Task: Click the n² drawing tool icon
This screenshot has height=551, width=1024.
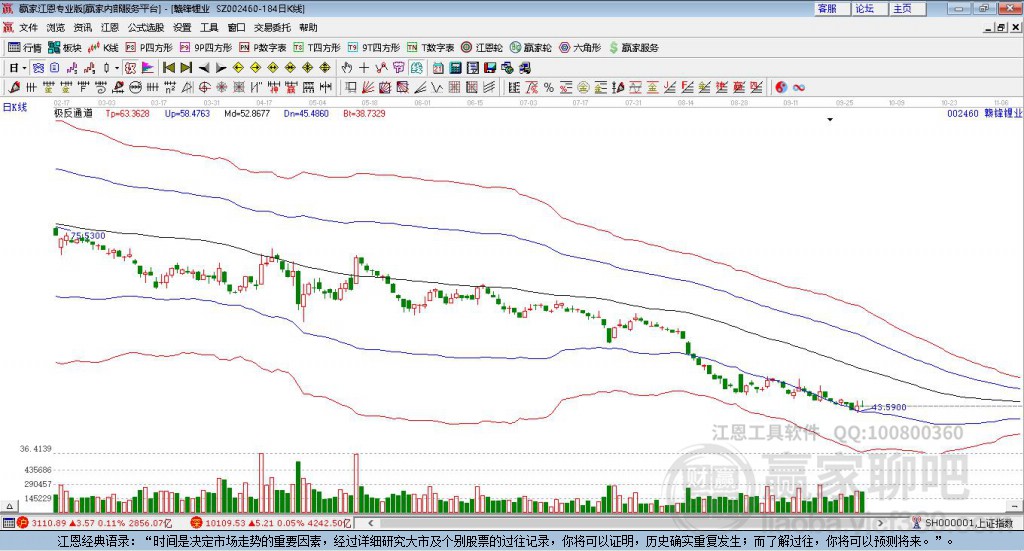Action: coord(170,87)
